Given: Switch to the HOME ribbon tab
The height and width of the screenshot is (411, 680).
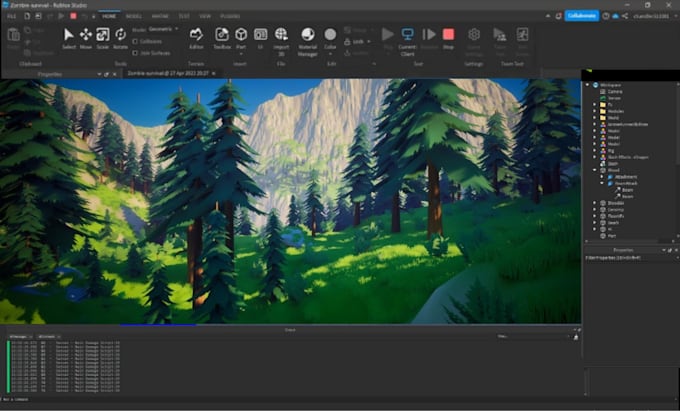Looking at the screenshot, I should coord(109,16).
